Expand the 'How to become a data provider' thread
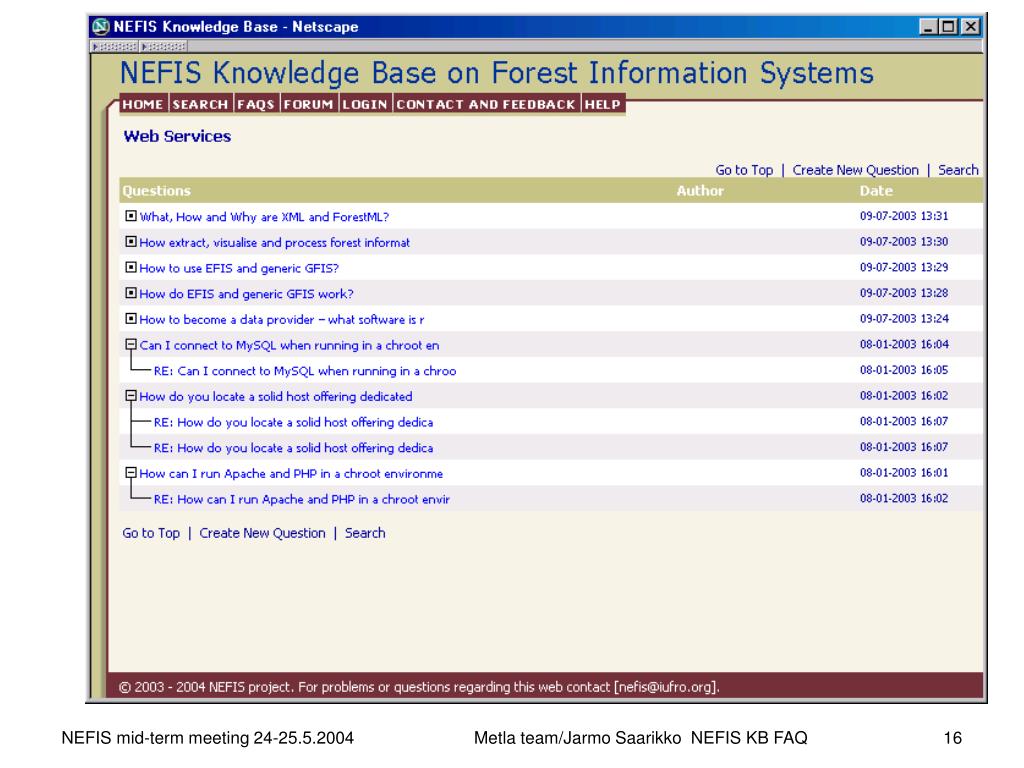The width and height of the screenshot is (1024, 768). pyautogui.click(x=131, y=319)
